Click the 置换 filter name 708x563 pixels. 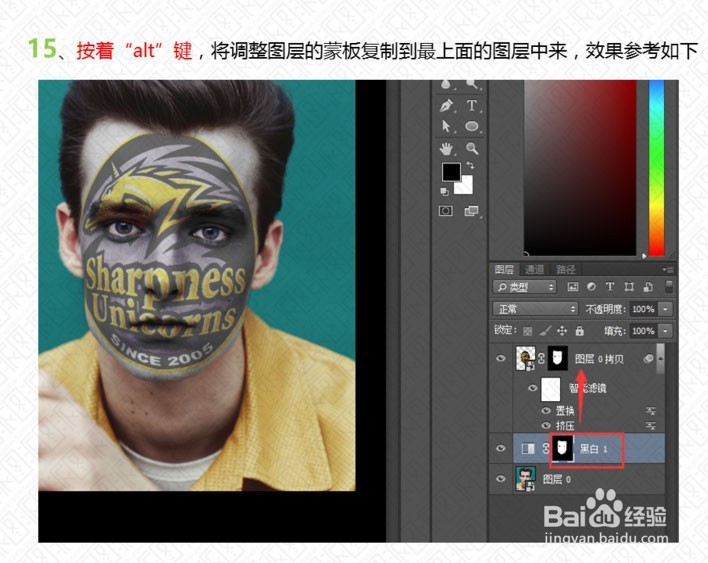[x=565, y=411]
